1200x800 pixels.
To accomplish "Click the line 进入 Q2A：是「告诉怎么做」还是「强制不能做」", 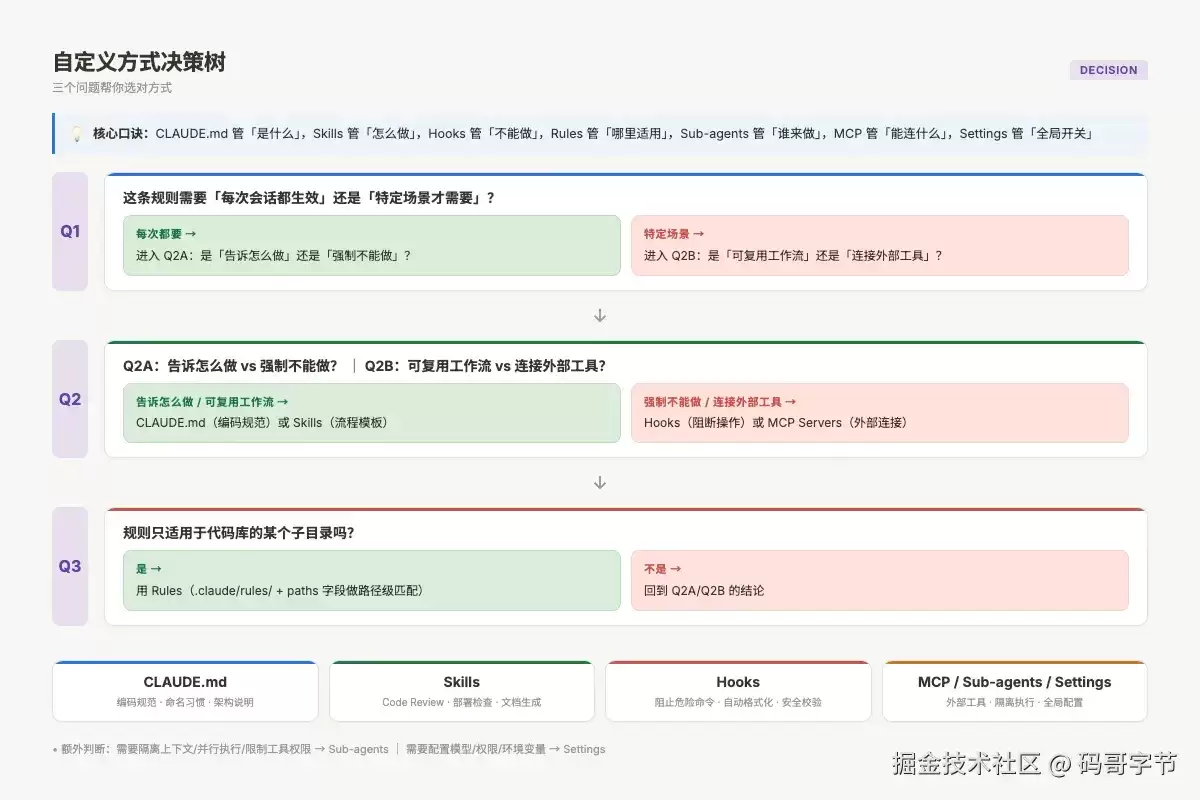I will [x=274, y=256].
